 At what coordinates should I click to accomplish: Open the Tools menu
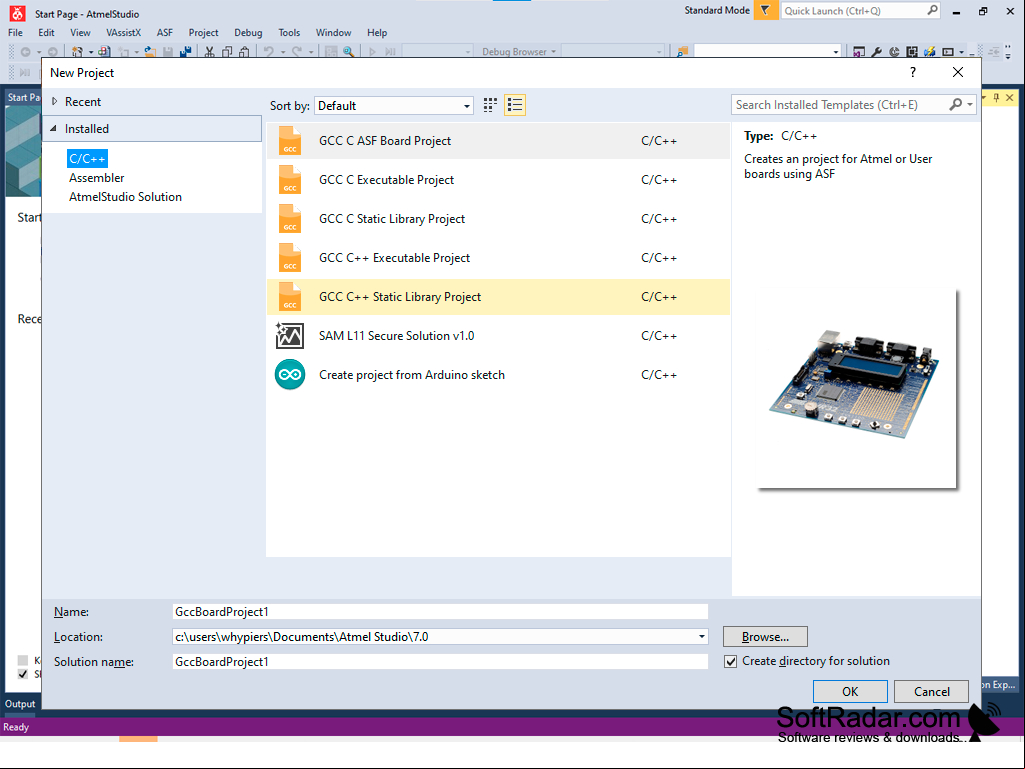[289, 33]
